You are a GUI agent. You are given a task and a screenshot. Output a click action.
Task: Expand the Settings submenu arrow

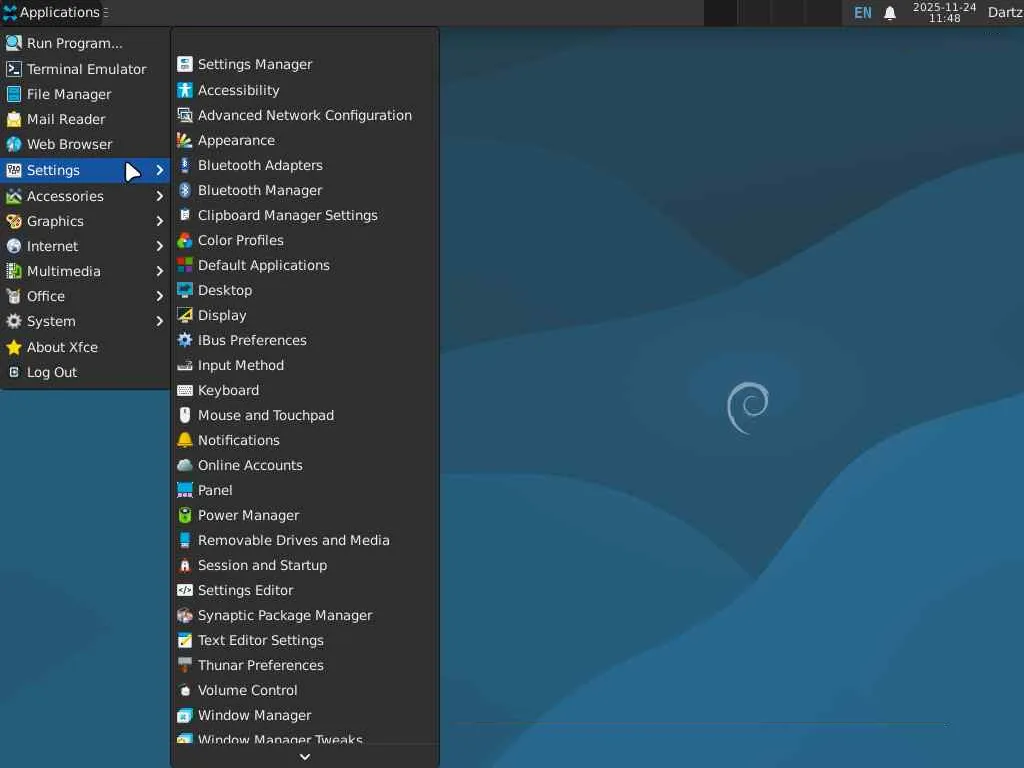point(159,170)
